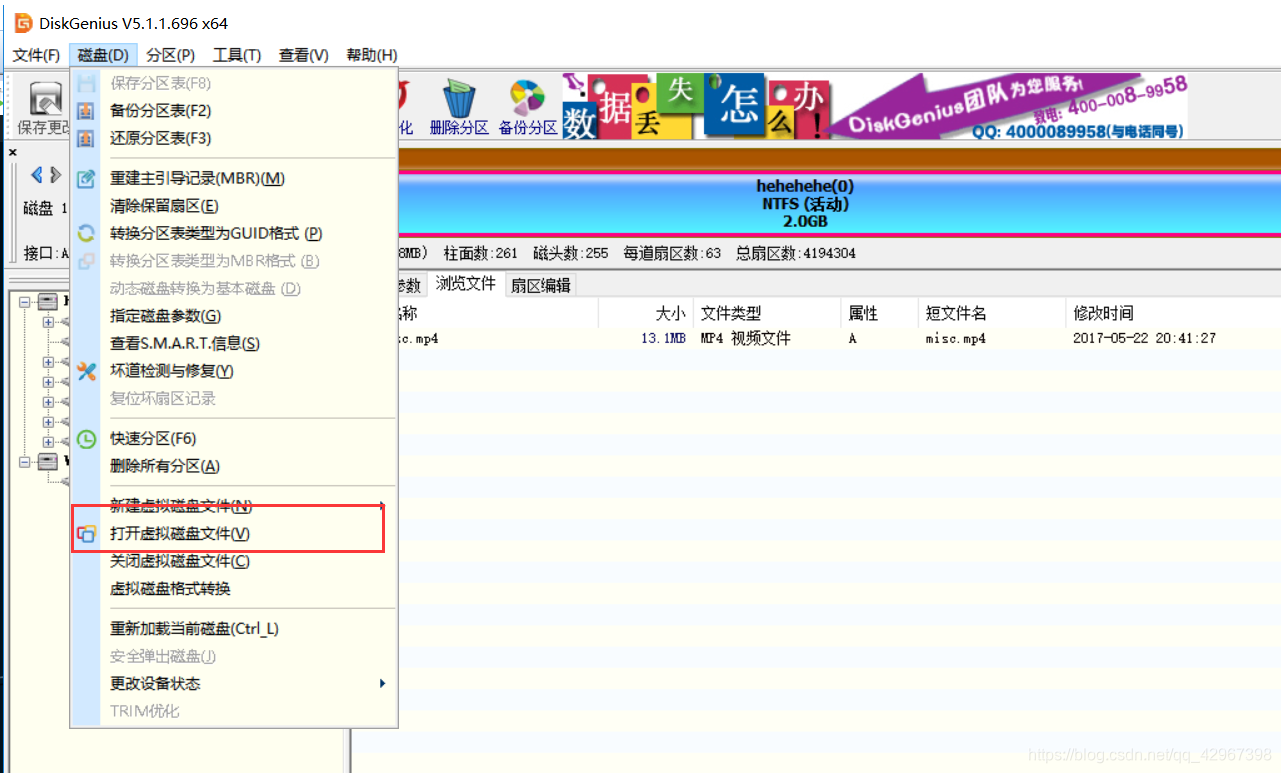Sort by the 短文件名 column header
This screenshot has height=773, width=1281.
(x=991, y=313)
